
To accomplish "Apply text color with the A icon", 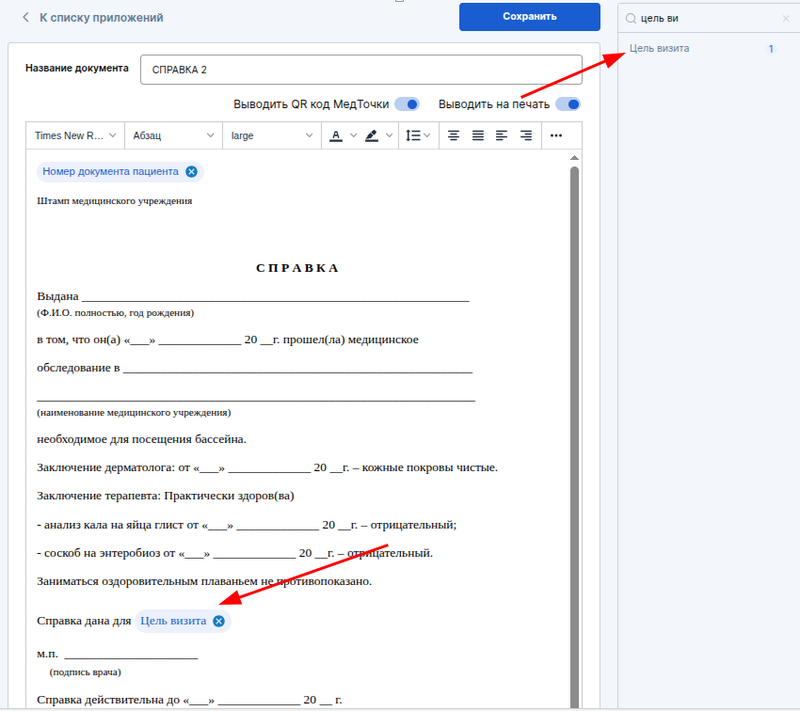I will [x=336, y=136].
